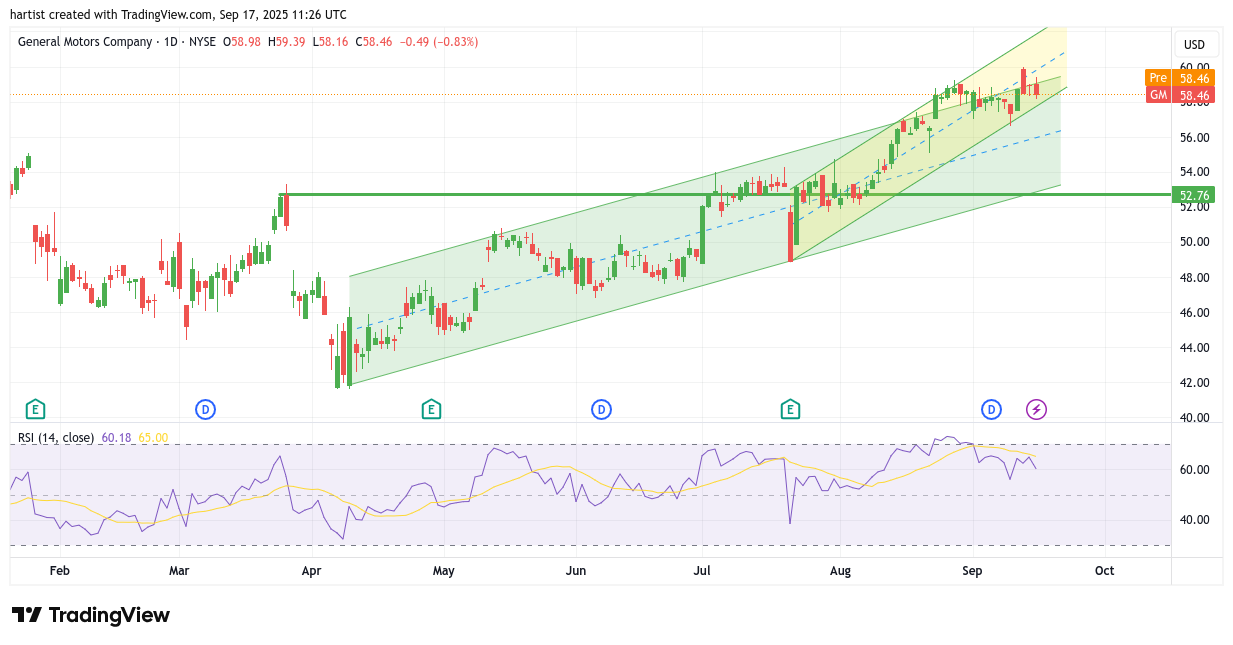Click the Oct label on the time axis
This screenshot has height=645, width=1233.
tap(1104, 571)
